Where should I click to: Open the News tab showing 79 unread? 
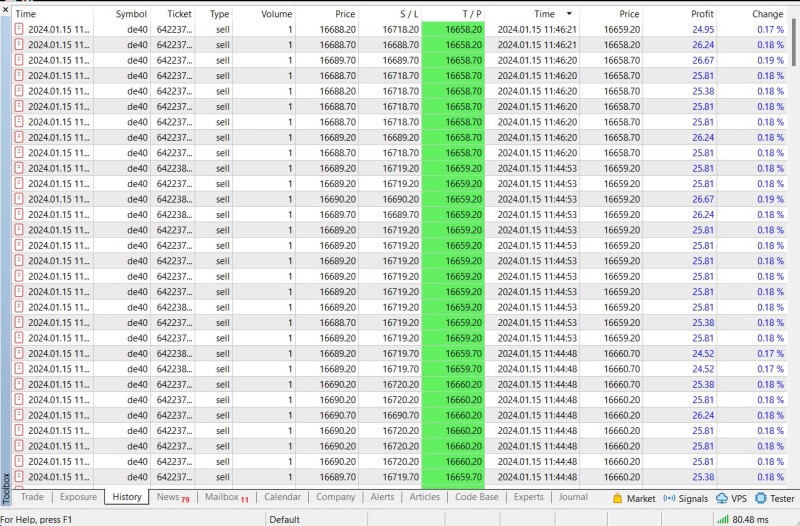click(x=173, y=497)
